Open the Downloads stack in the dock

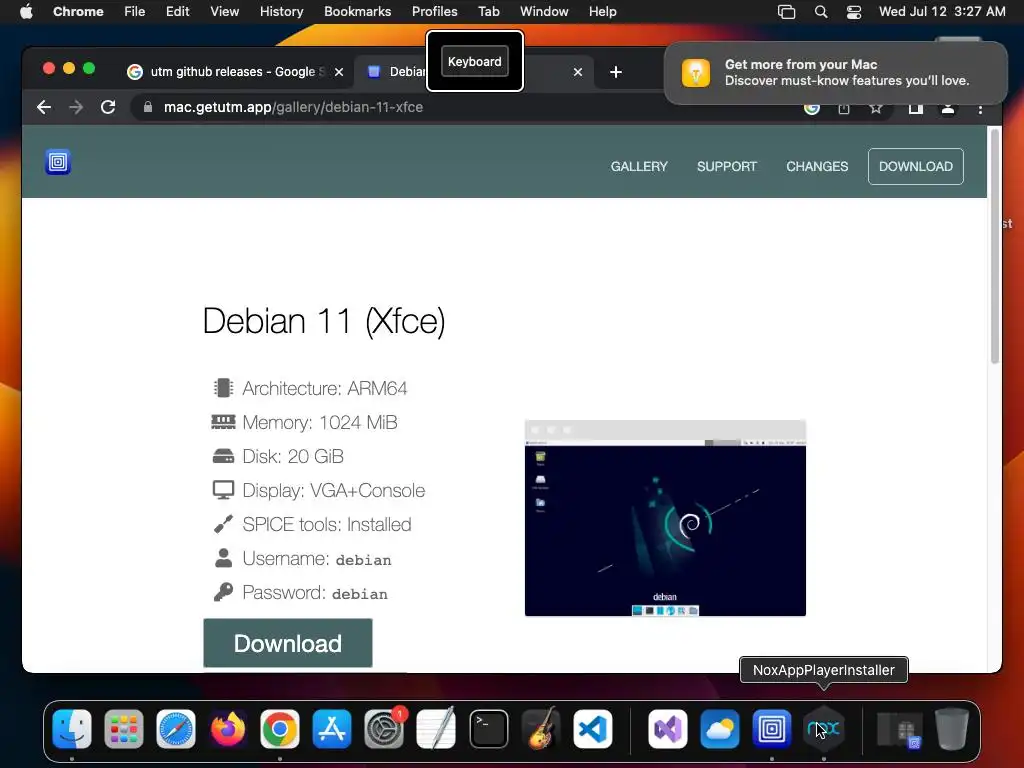[x=899, y=729]
